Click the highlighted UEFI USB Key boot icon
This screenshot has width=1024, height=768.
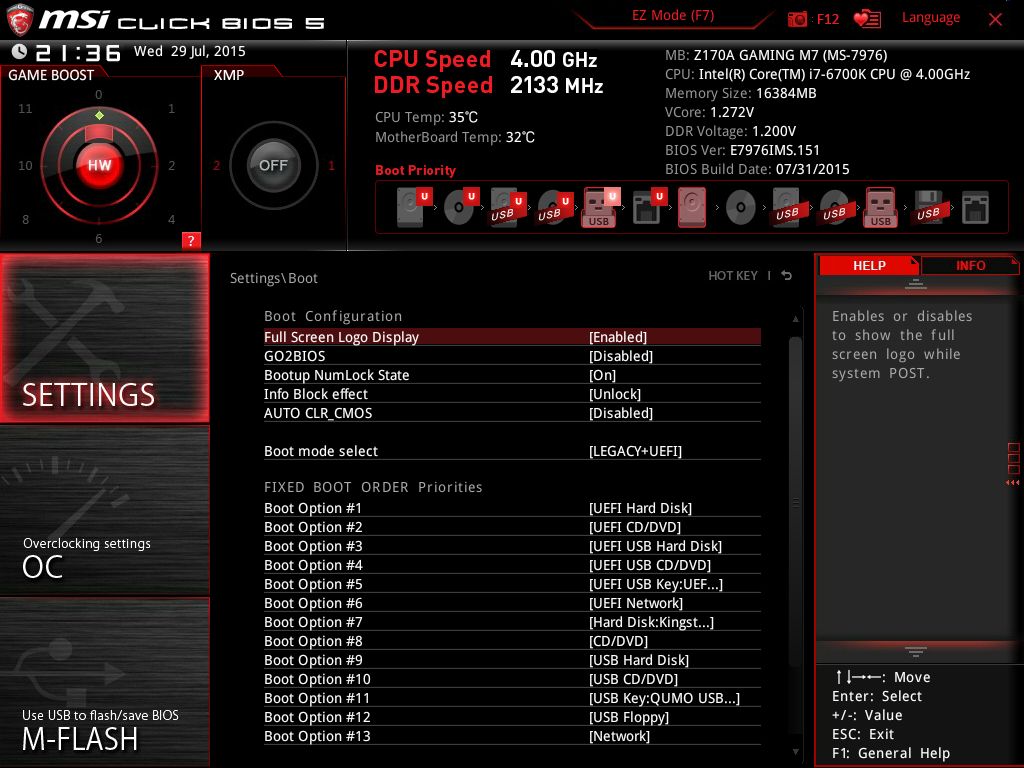tap(600, 207)
